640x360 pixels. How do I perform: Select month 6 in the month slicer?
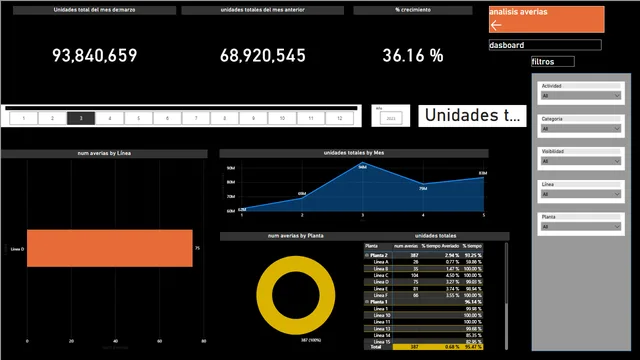click(167, 118)
